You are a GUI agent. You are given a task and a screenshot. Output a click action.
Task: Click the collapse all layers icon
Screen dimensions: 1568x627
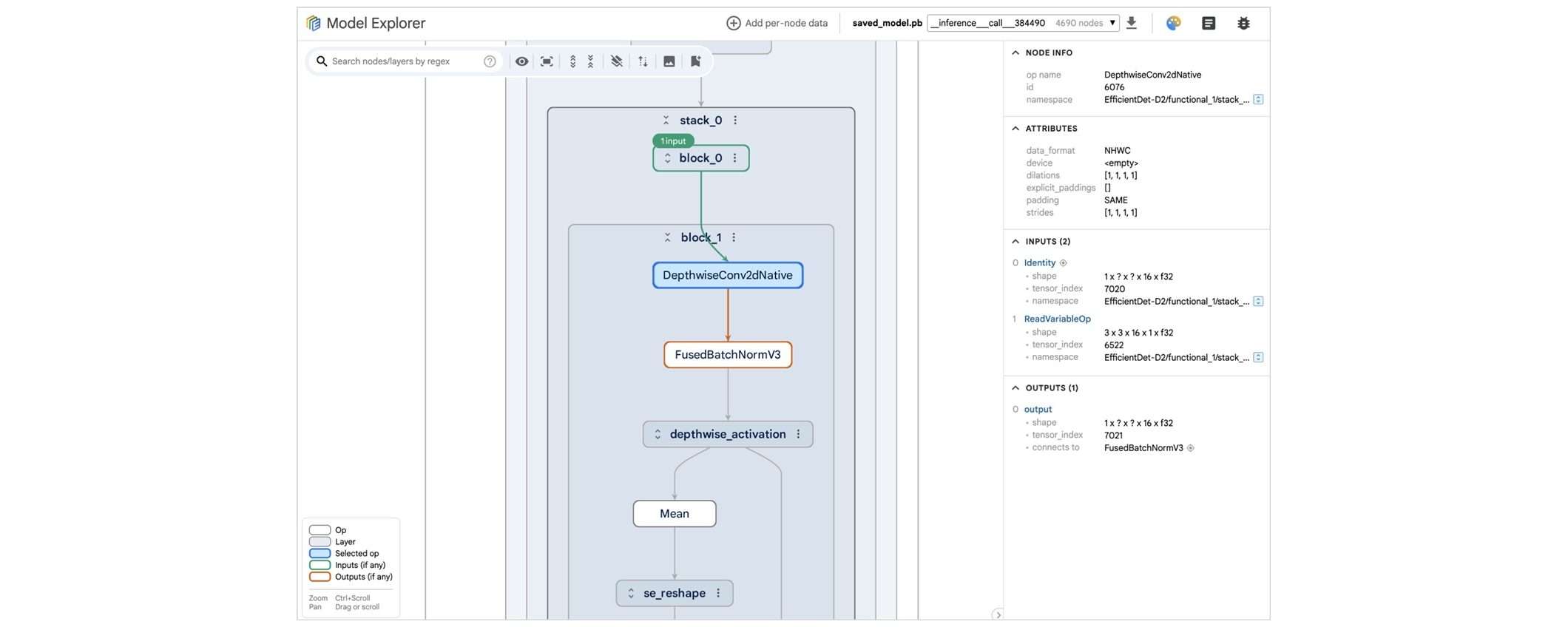(590, 61)
